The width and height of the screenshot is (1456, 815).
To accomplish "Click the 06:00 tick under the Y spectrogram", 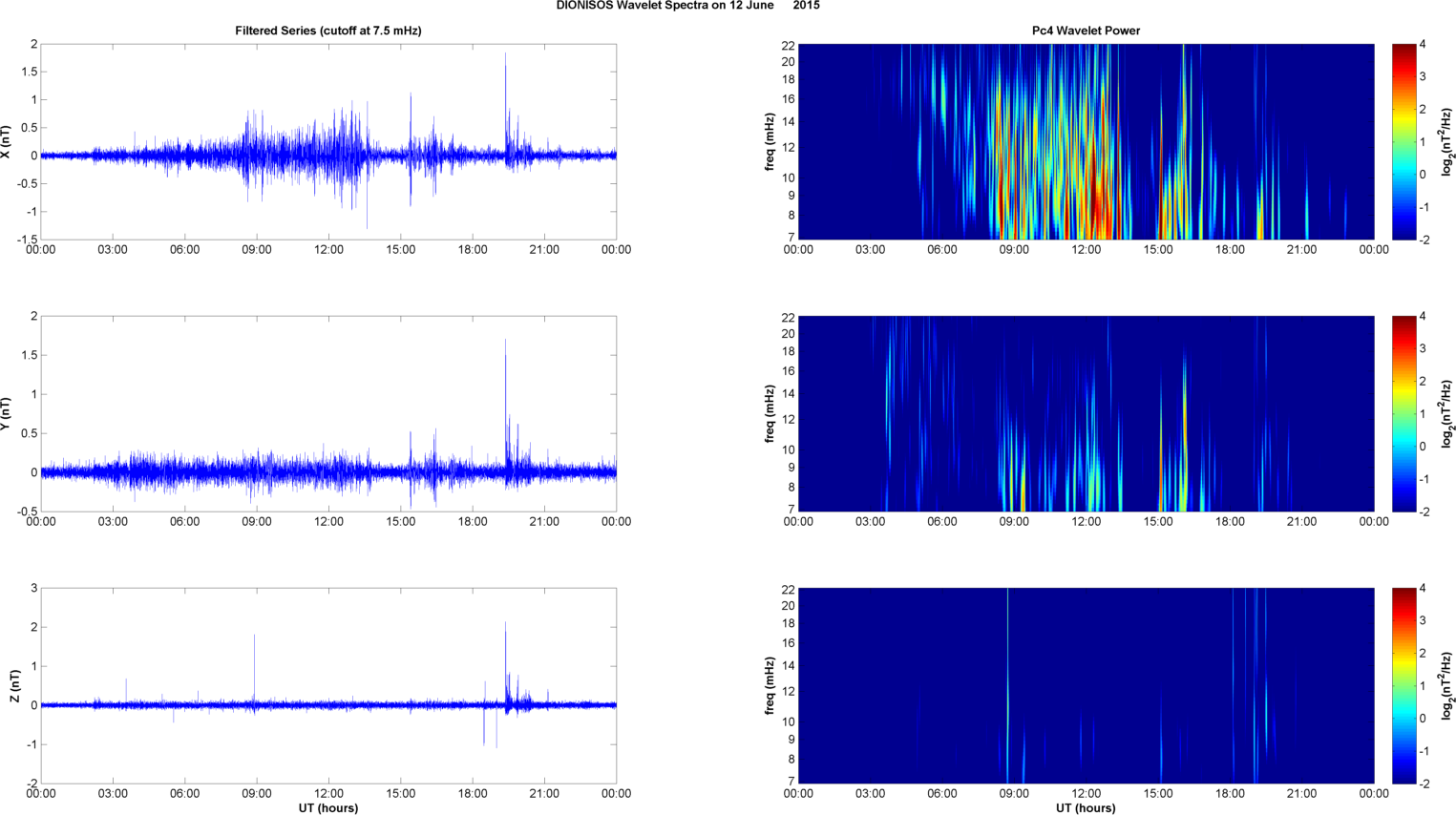I will (942, 522).
